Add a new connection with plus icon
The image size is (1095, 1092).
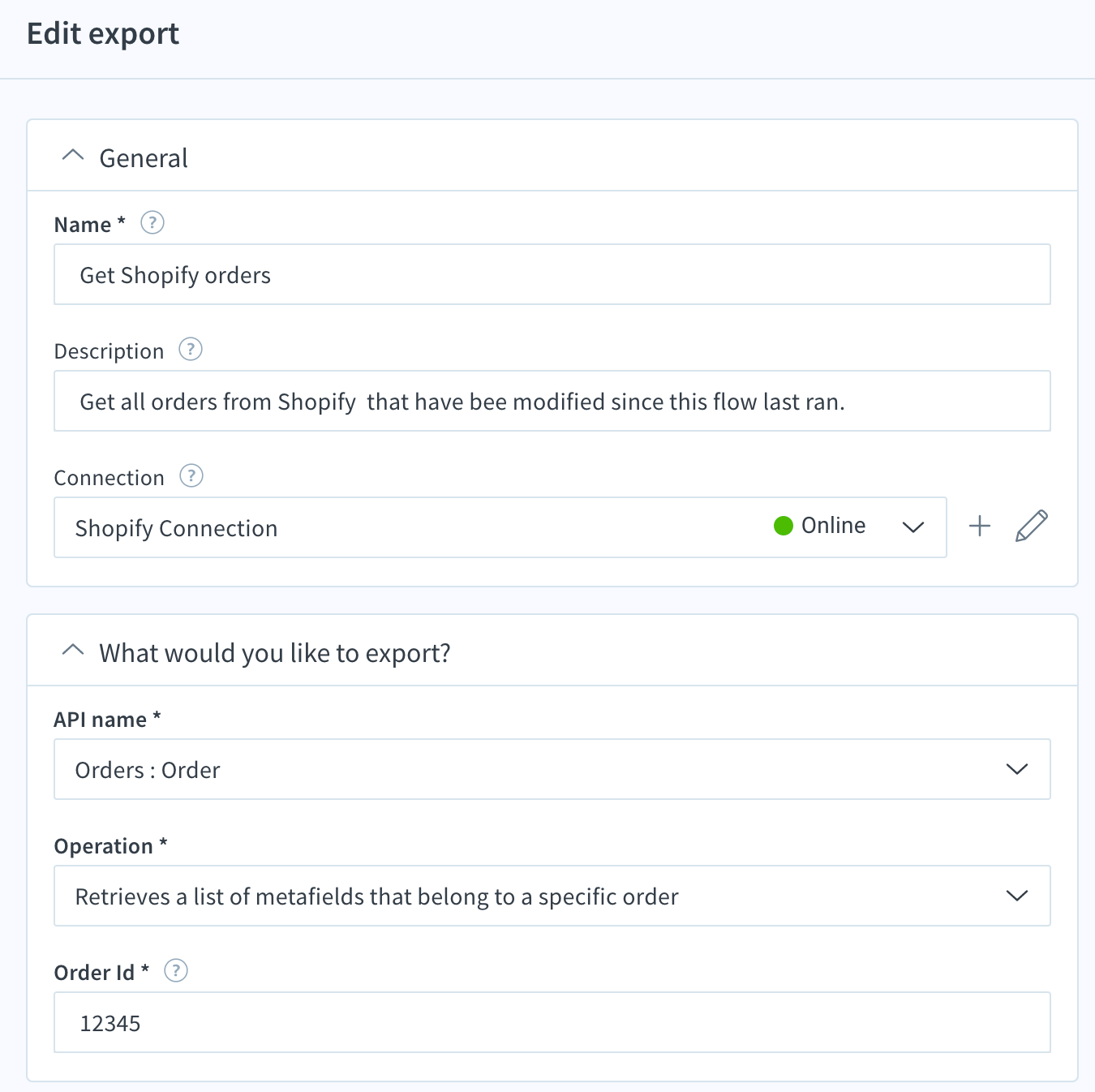[980, 526]
